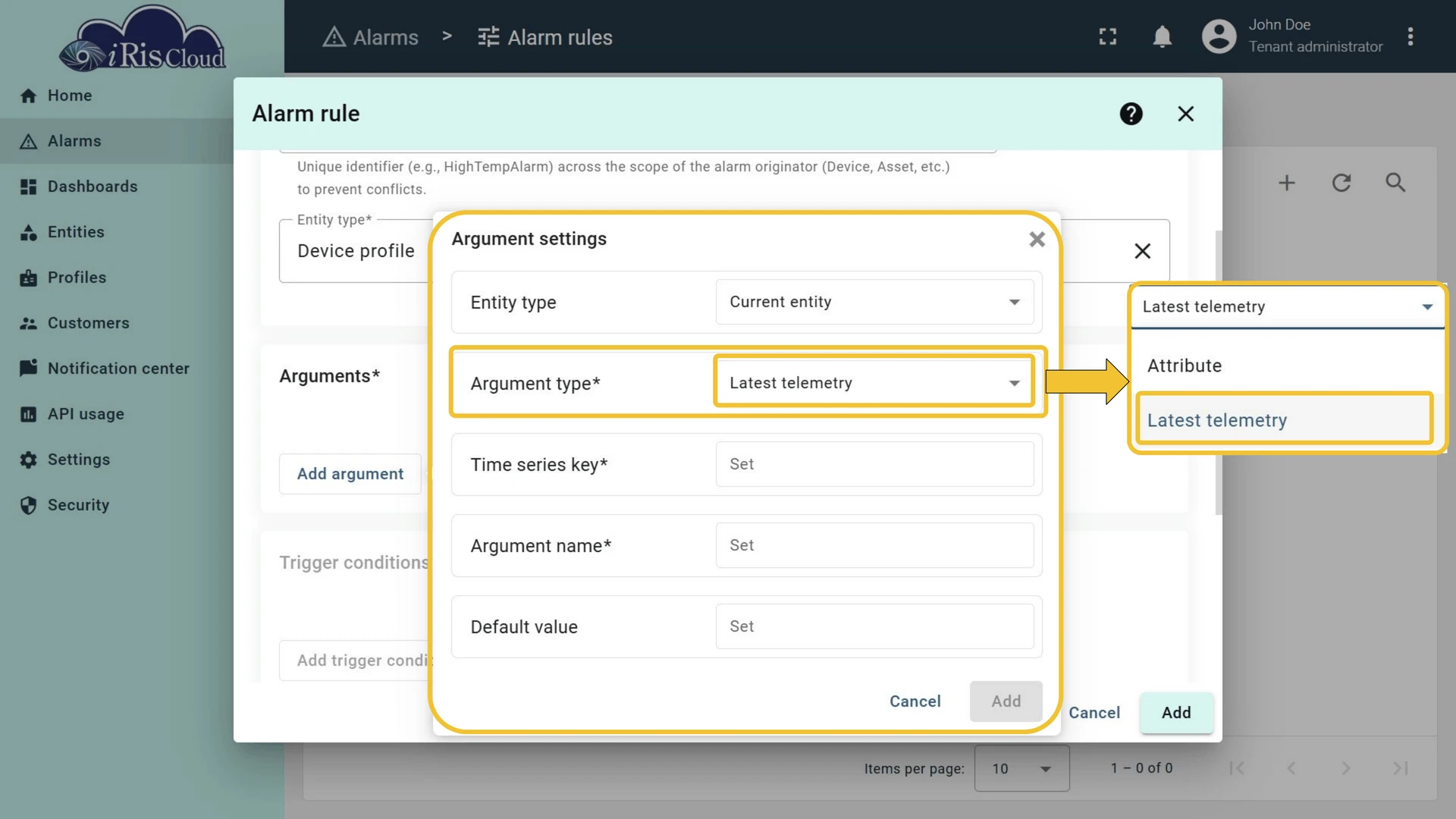This screenshot has width=1456, height=819.
Task: Click the Argument name input
Action: [x=874, y=545]
